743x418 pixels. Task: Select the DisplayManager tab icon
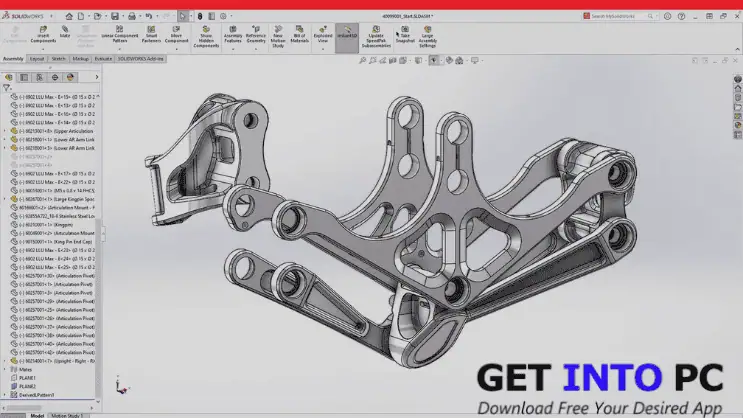tap(70, 77)
